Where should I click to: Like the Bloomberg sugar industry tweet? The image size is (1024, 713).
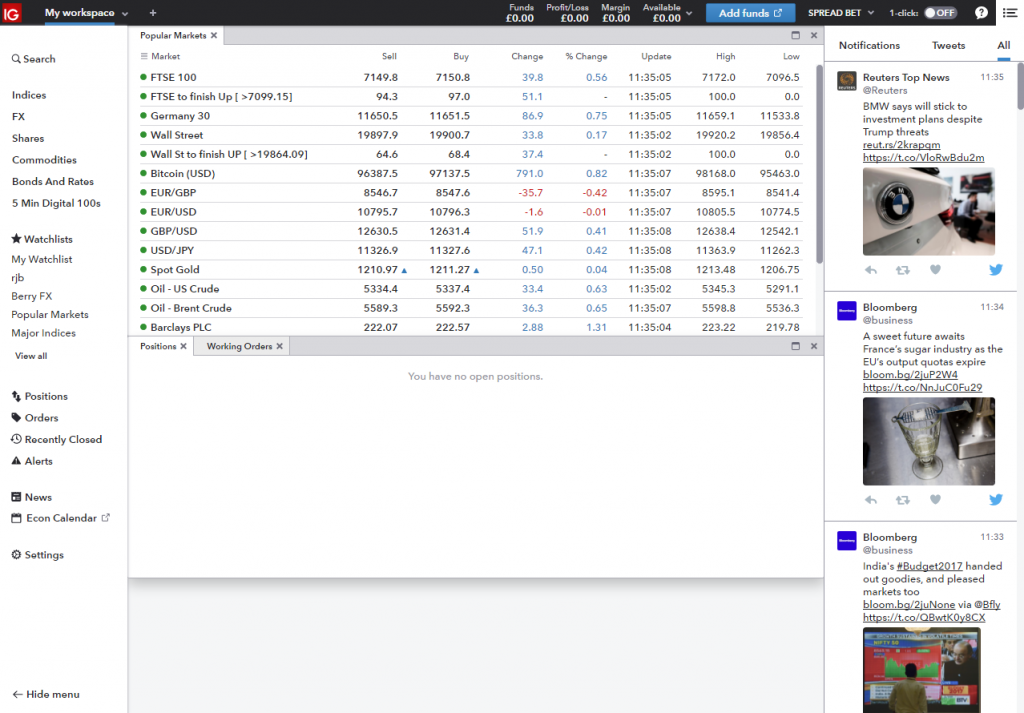935,499
